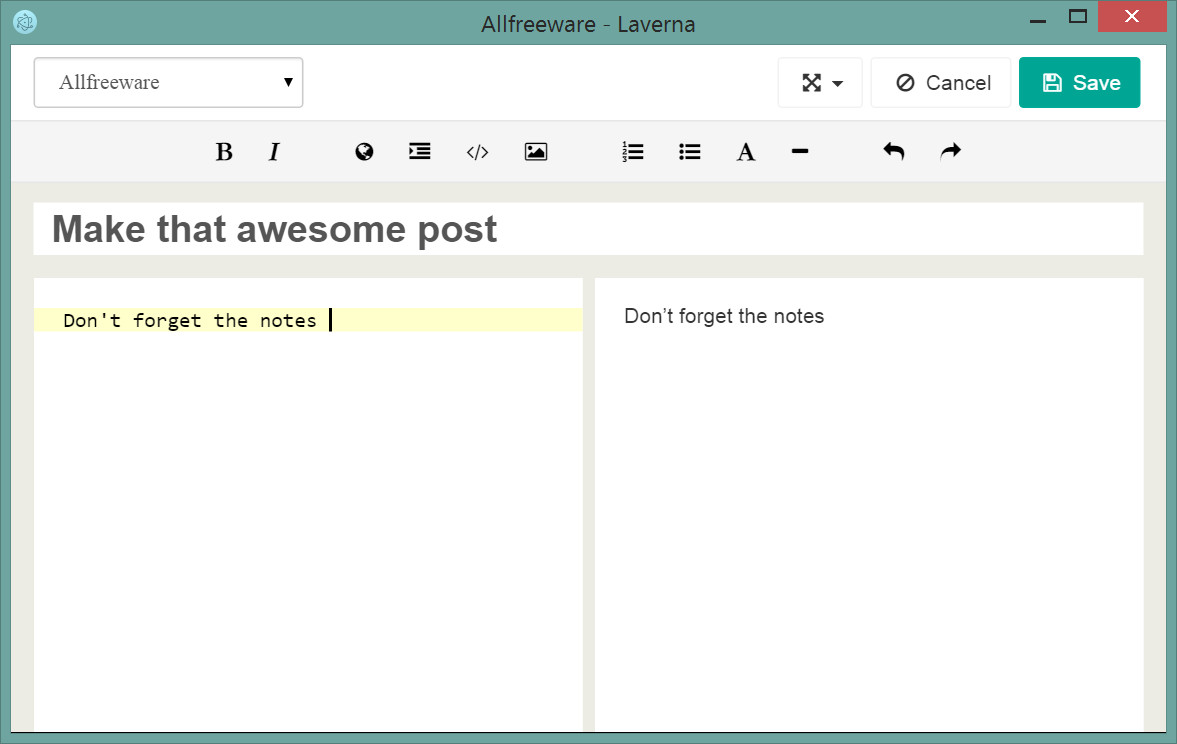1177x744 pixels.
Task: Maximize the Laverna window
Action: pos(1078,17)
